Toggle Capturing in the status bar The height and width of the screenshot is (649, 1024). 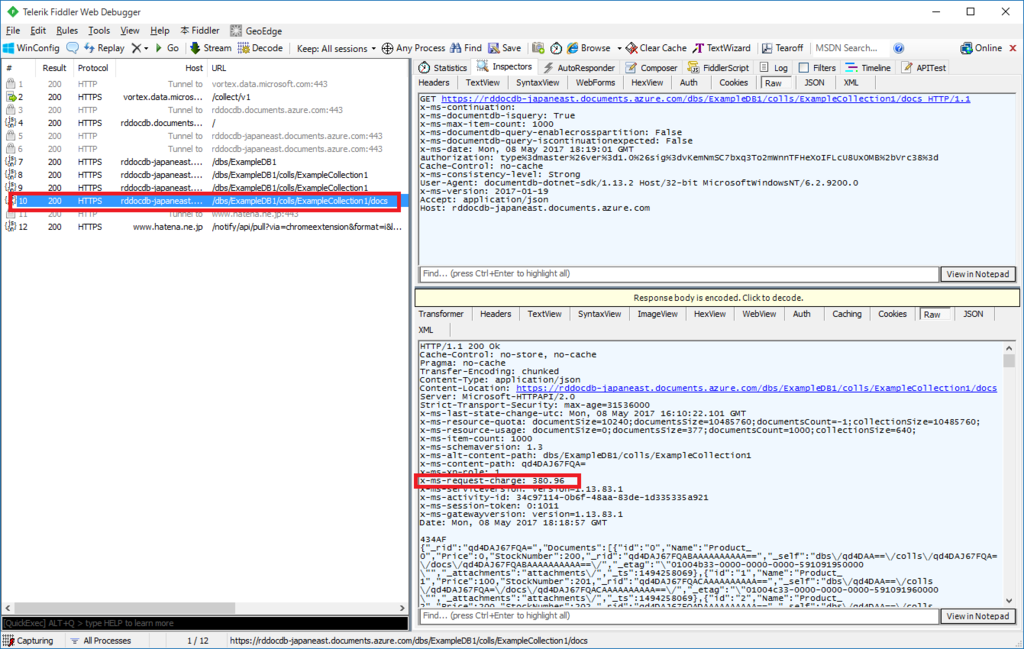click(x=29, y=641)
